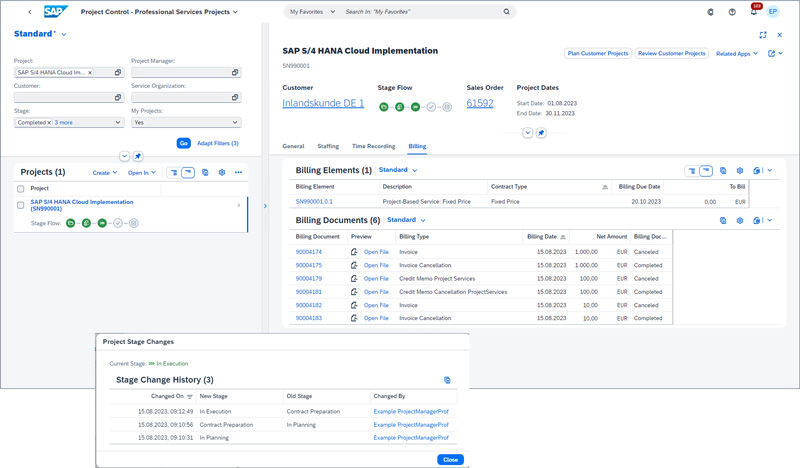Image resolution: width=800 pixels, height=468 pixels.
Task: Click the share icon in project header
Action: [x=771, y=54]
